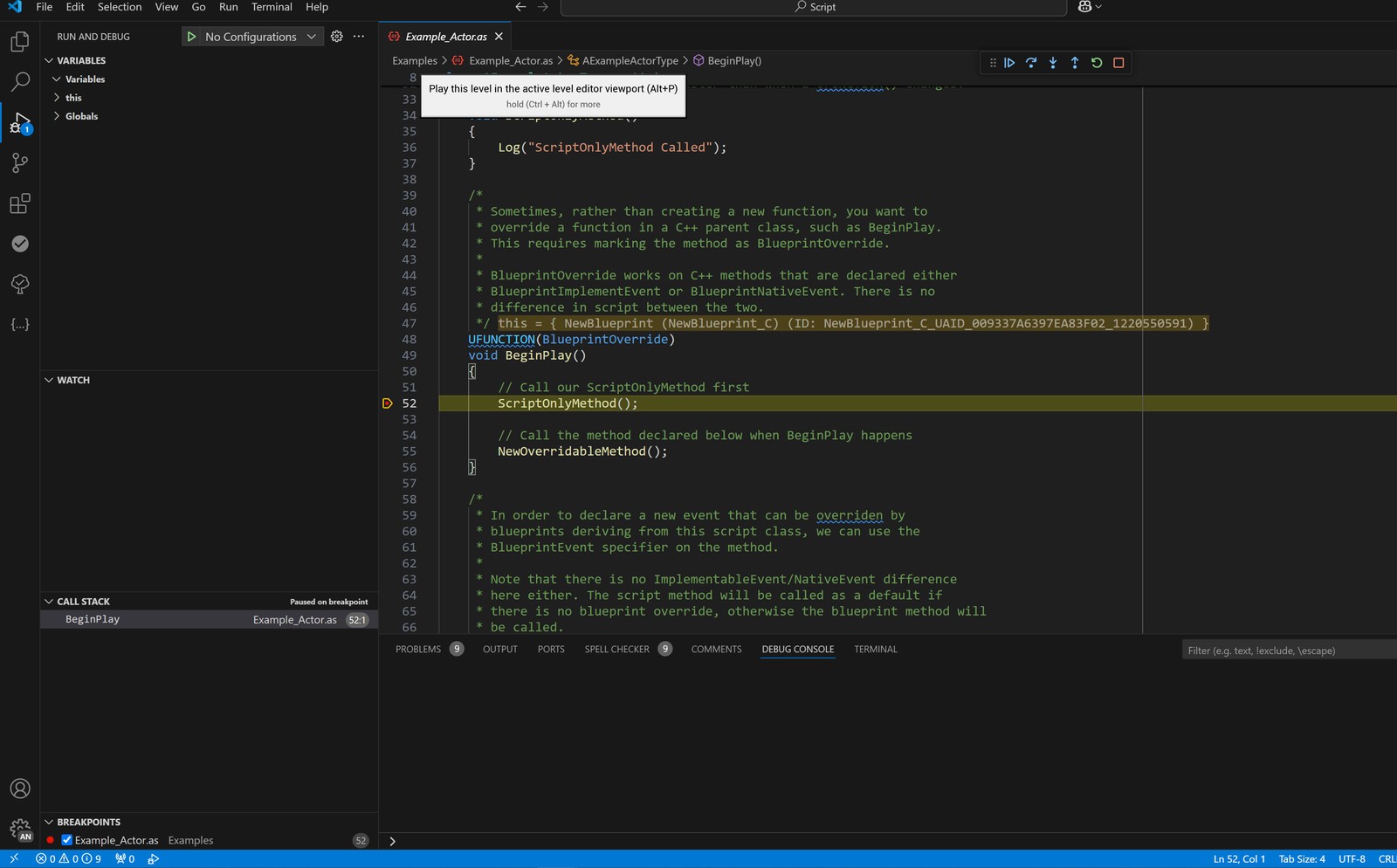Open the Manage gear in activity bar
1397x868 pixels.
coord(19,829)
